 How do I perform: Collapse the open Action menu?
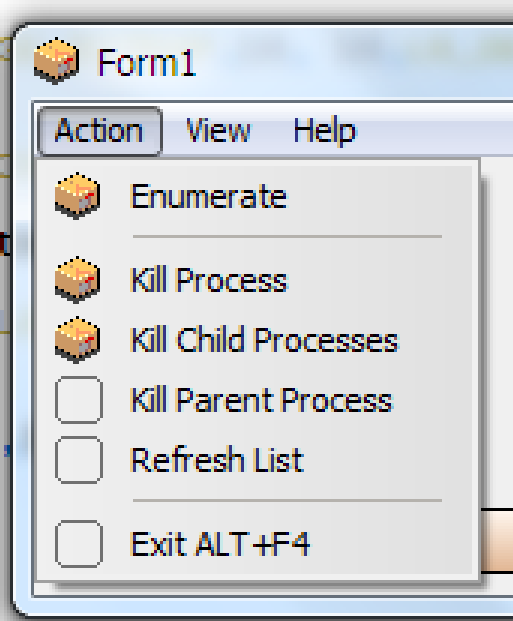click(x=100, y=131)
